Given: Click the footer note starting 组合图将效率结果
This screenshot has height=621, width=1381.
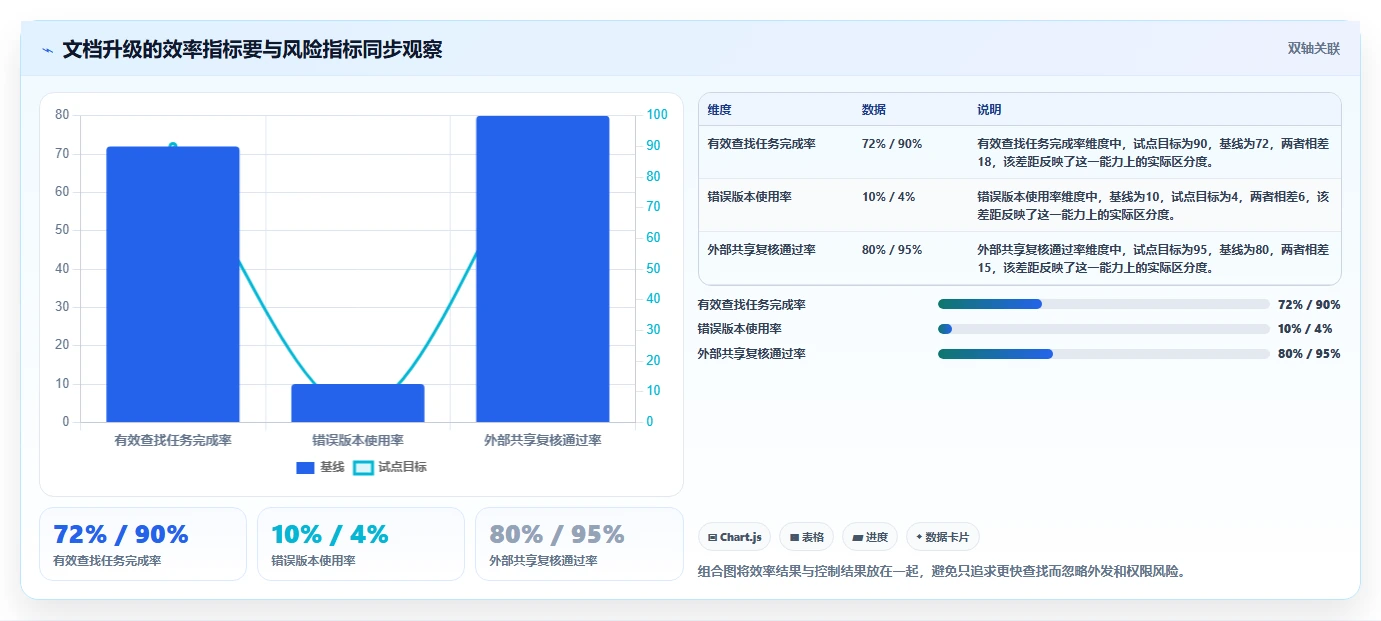Looking at the screenshot, I should (x=941, y=572).
